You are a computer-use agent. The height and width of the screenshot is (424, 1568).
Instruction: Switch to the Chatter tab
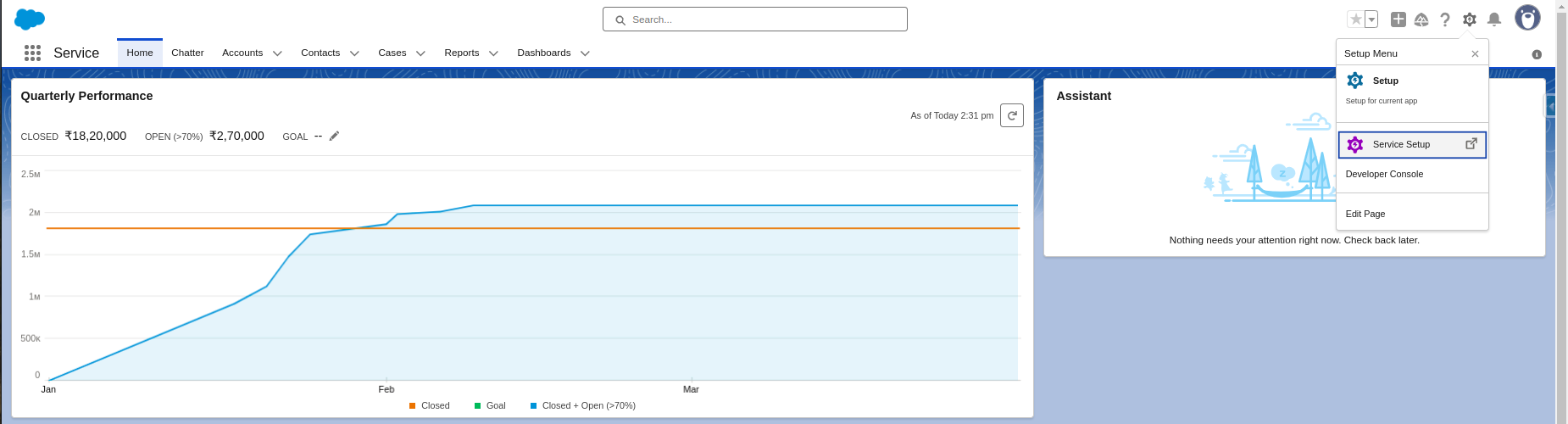point(187,53)
